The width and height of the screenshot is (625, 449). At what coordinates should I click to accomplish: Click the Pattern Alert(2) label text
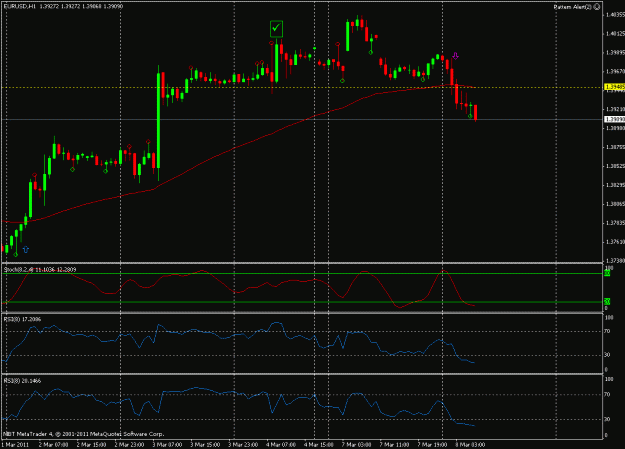point(573,7)
